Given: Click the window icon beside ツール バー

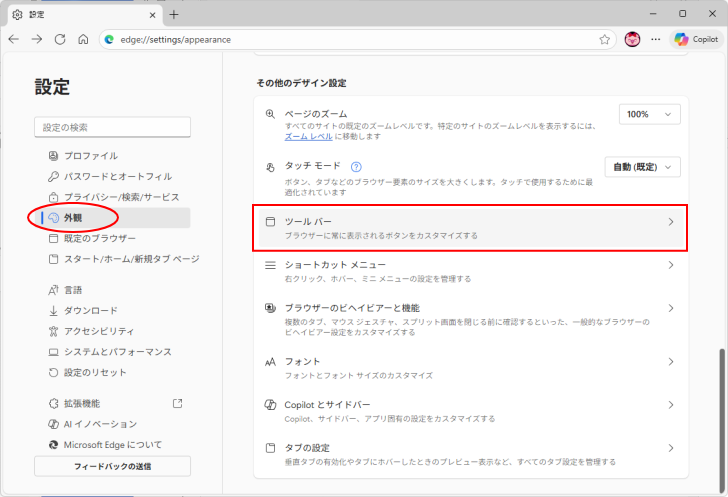Looking at the screenshot, I should [x=270, y=222].
